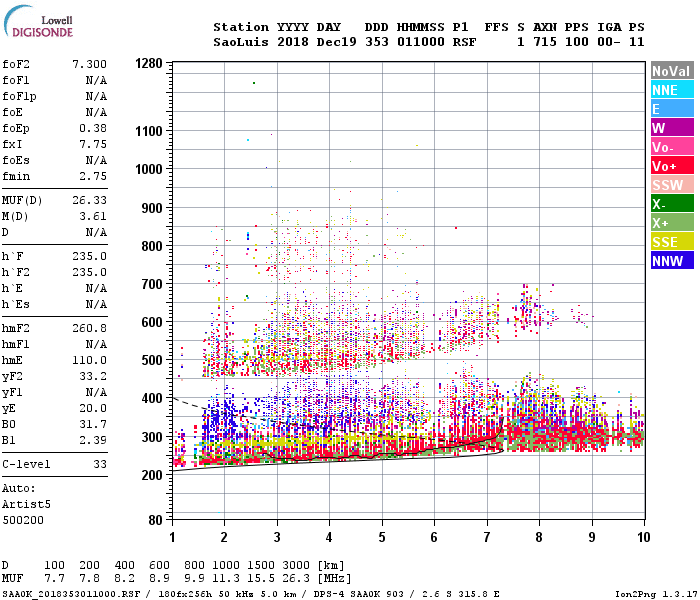Screen dimensions: 700x600
Task: Click the hmF2 value 260.8
Action: 90,328
